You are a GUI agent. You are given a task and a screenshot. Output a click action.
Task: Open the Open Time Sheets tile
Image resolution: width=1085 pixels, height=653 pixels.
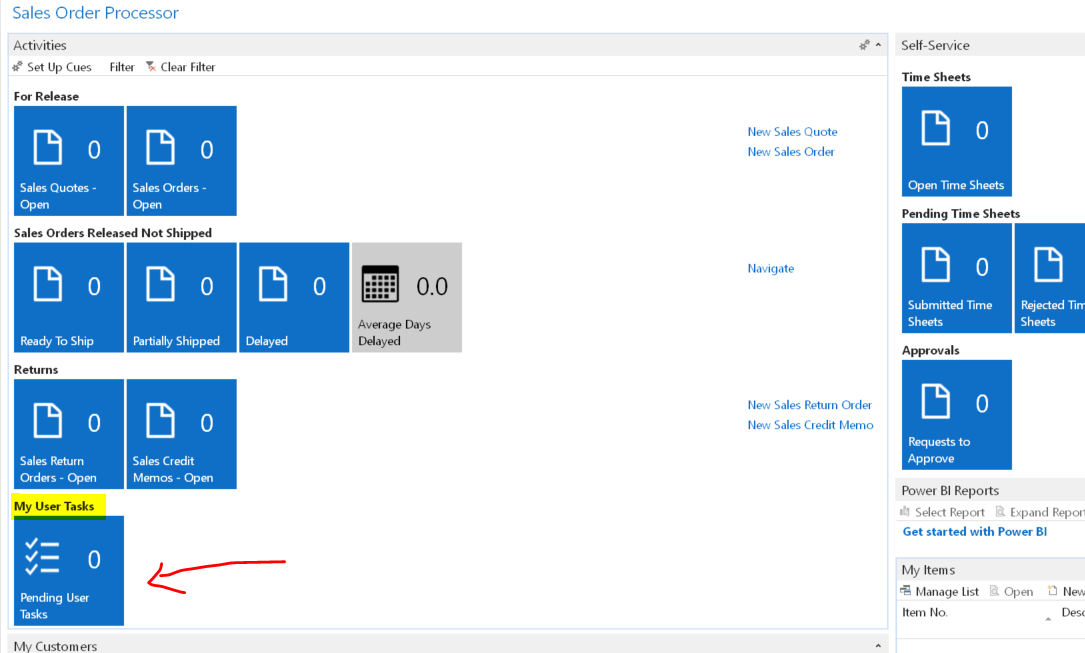click(x=956, y=141)
